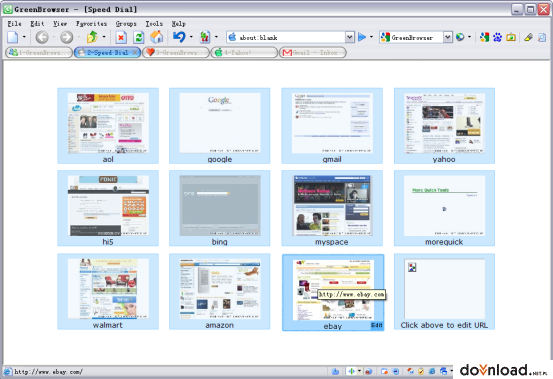Image resolution: width=553 pixels, height=379 pixels.
Task: Click the red X Stop button
Action: 121,37
